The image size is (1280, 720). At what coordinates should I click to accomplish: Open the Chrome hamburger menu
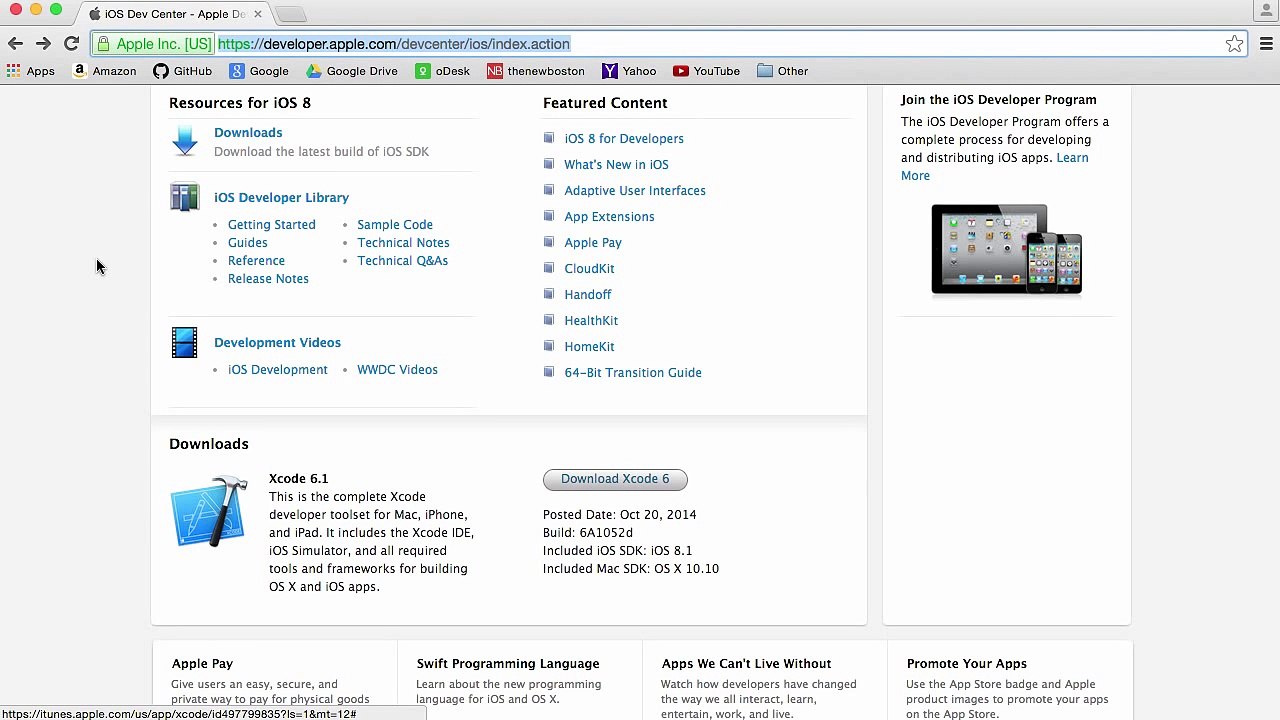point(1266,44)
